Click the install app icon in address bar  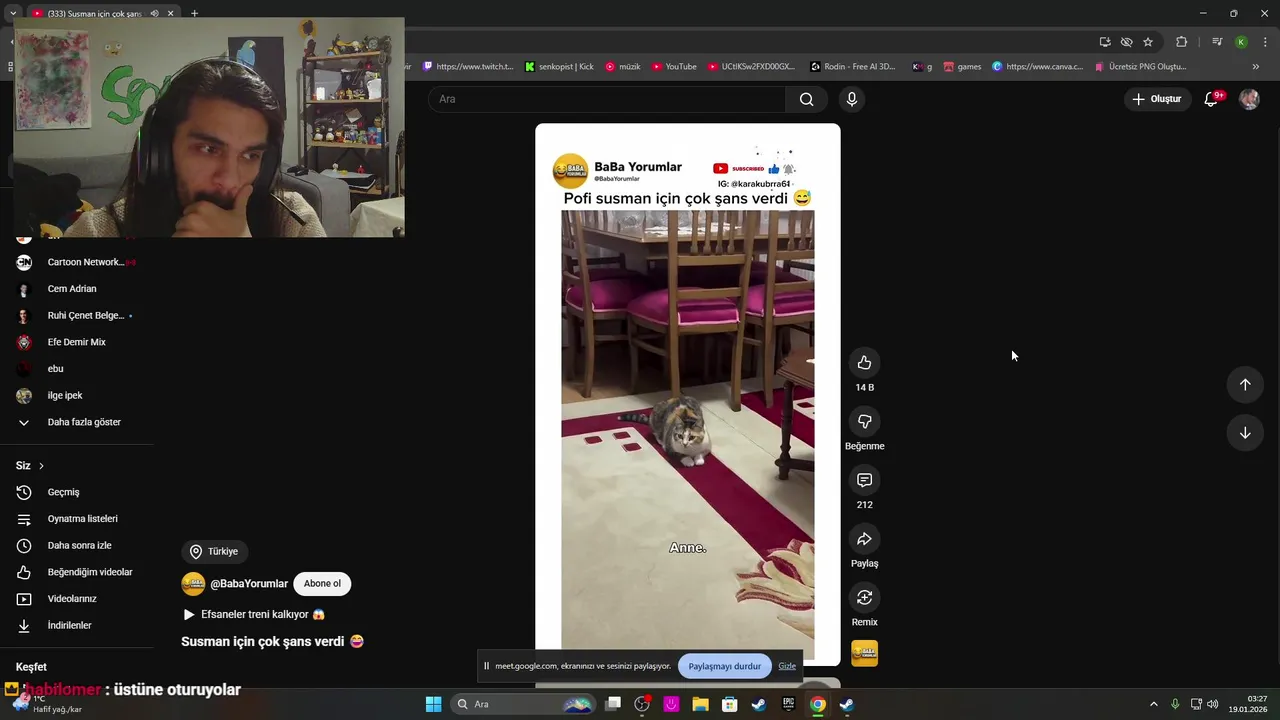tap(1105, 42)
